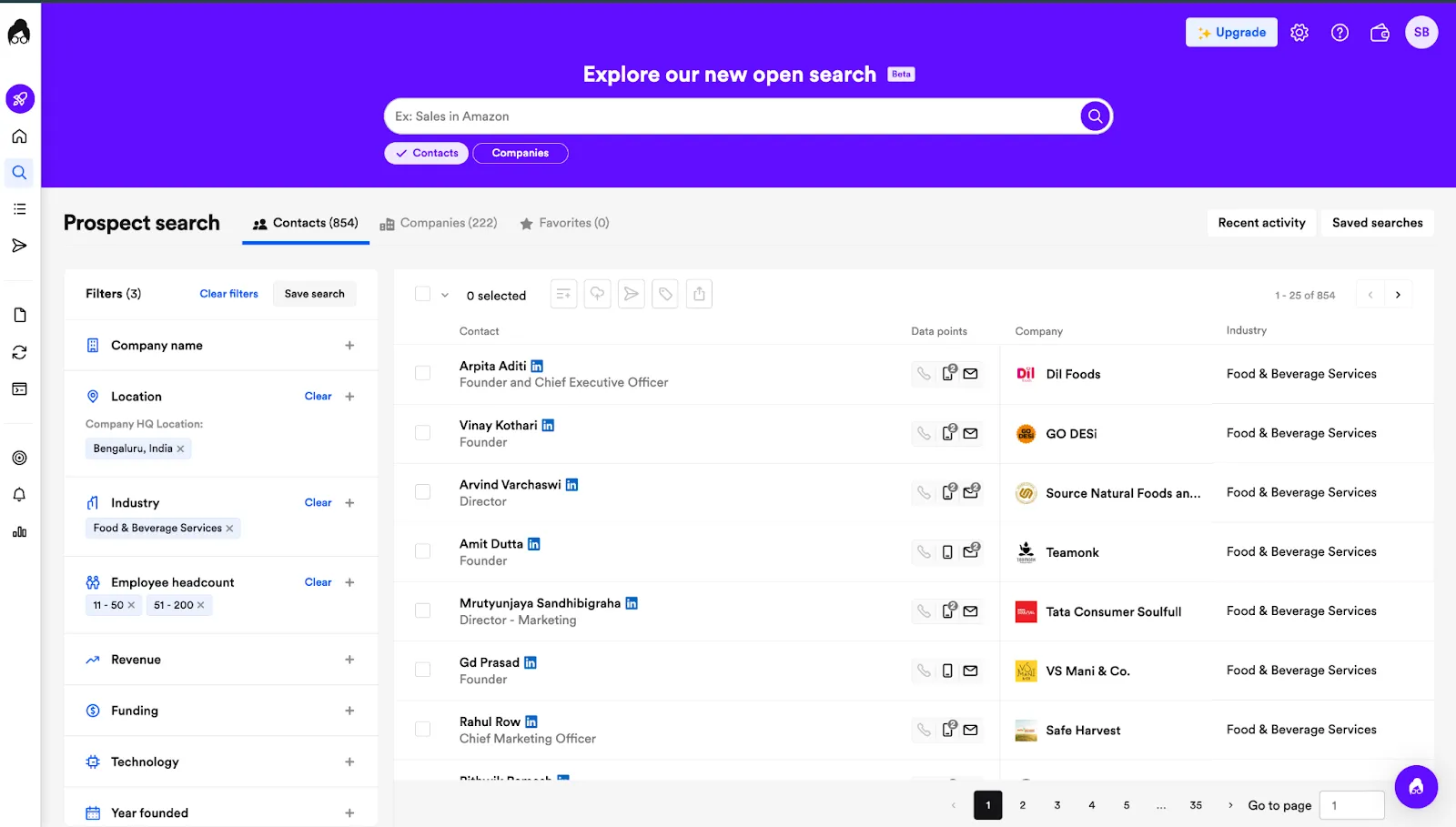The height and width of the screenshot is (827, 1456).
Task: Expand the Industry filter plus
Action: (x=349, y=503)
